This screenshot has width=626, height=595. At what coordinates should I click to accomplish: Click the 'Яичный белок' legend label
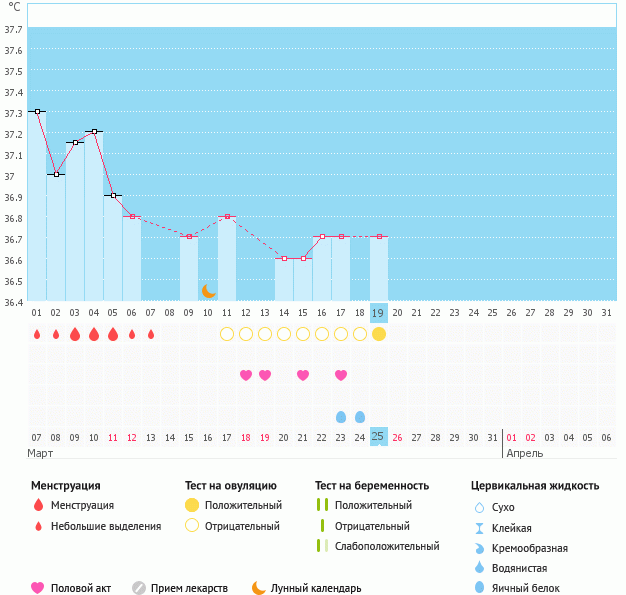526,588
